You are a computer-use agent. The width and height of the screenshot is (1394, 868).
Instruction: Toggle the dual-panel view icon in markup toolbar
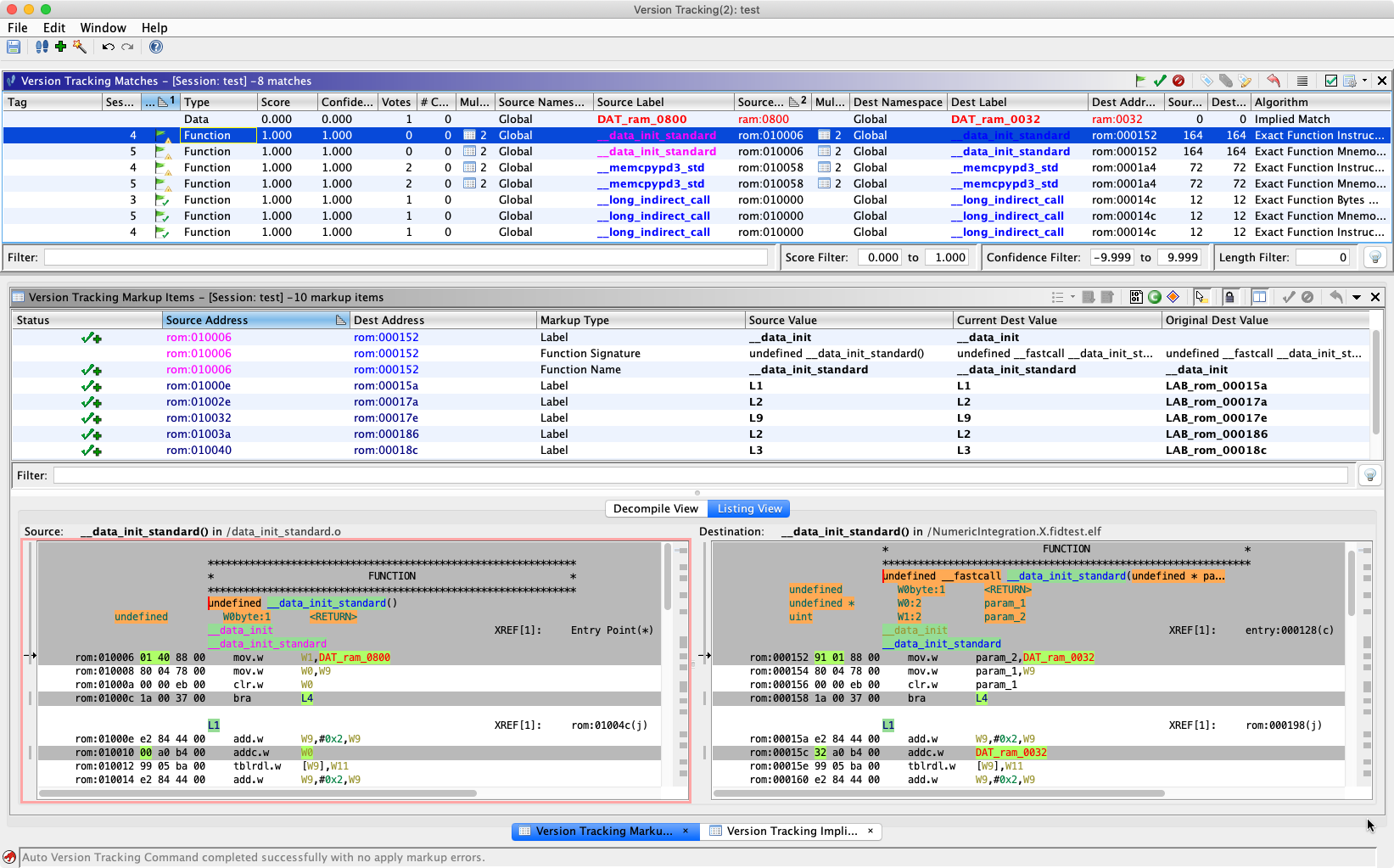coord(1260,297)
